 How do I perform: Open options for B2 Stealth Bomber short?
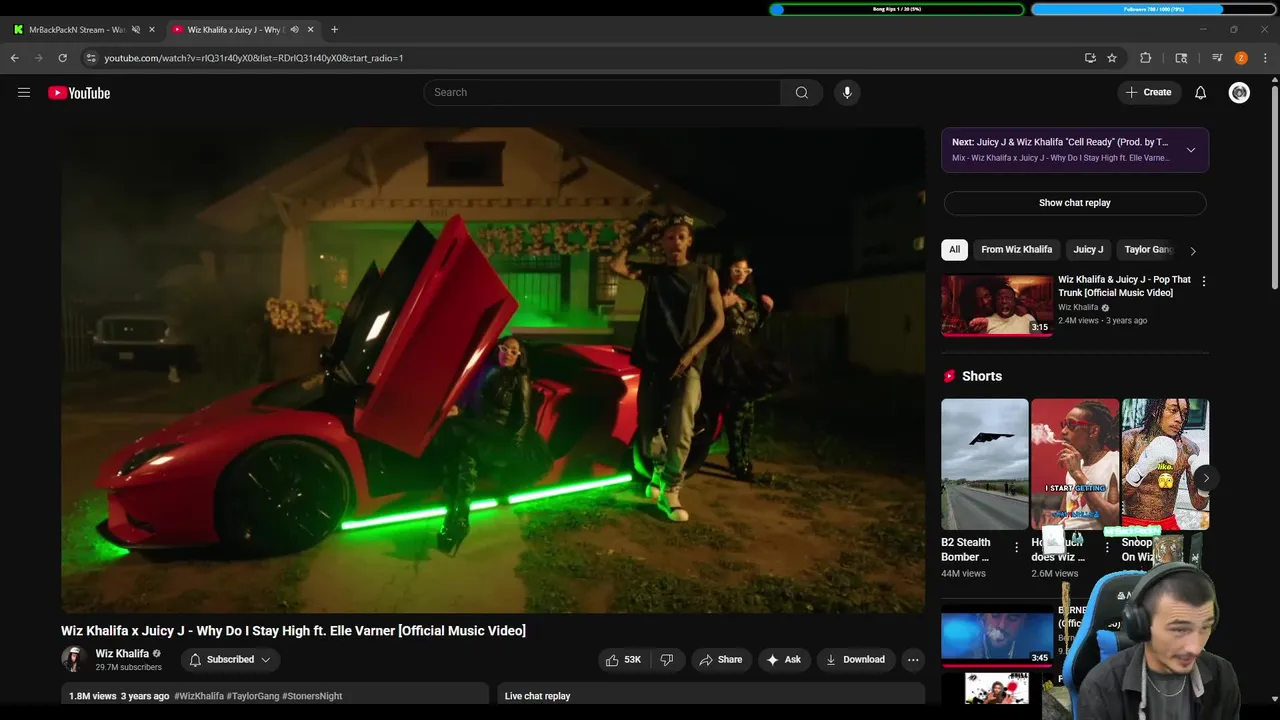(x=1016, y=547)
